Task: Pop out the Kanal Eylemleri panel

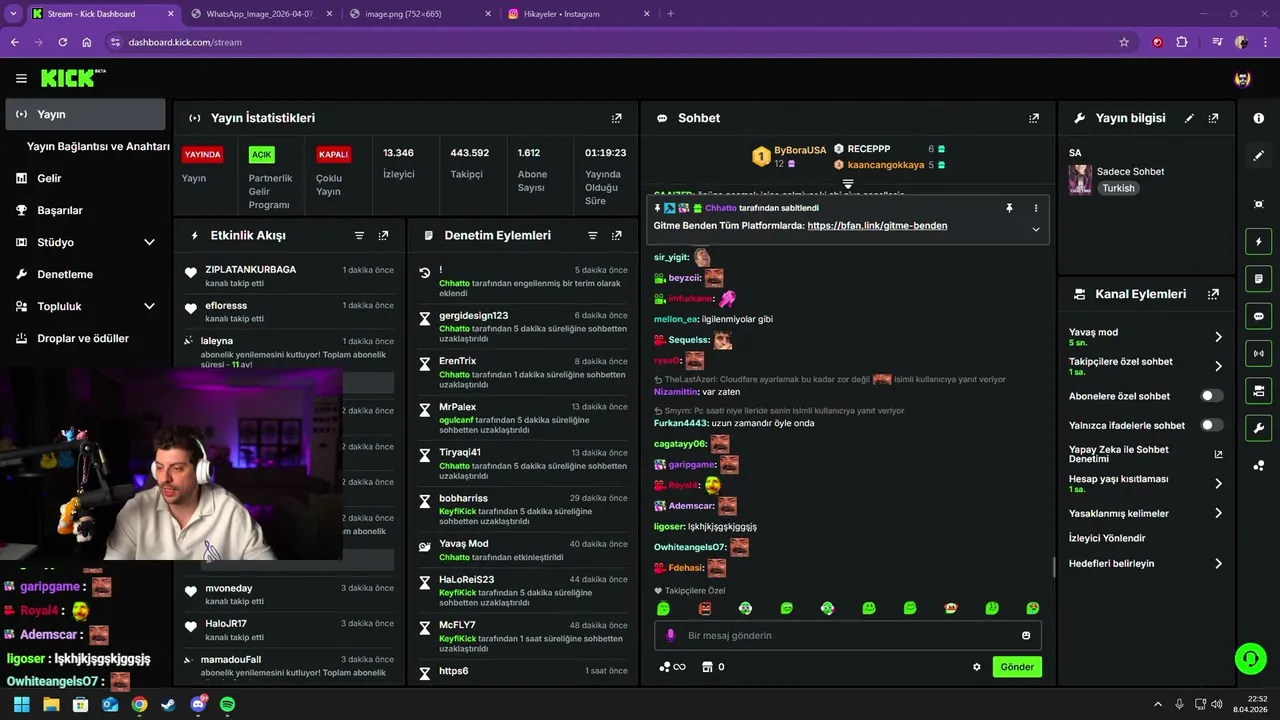Action: click(x=1213, y=294)
